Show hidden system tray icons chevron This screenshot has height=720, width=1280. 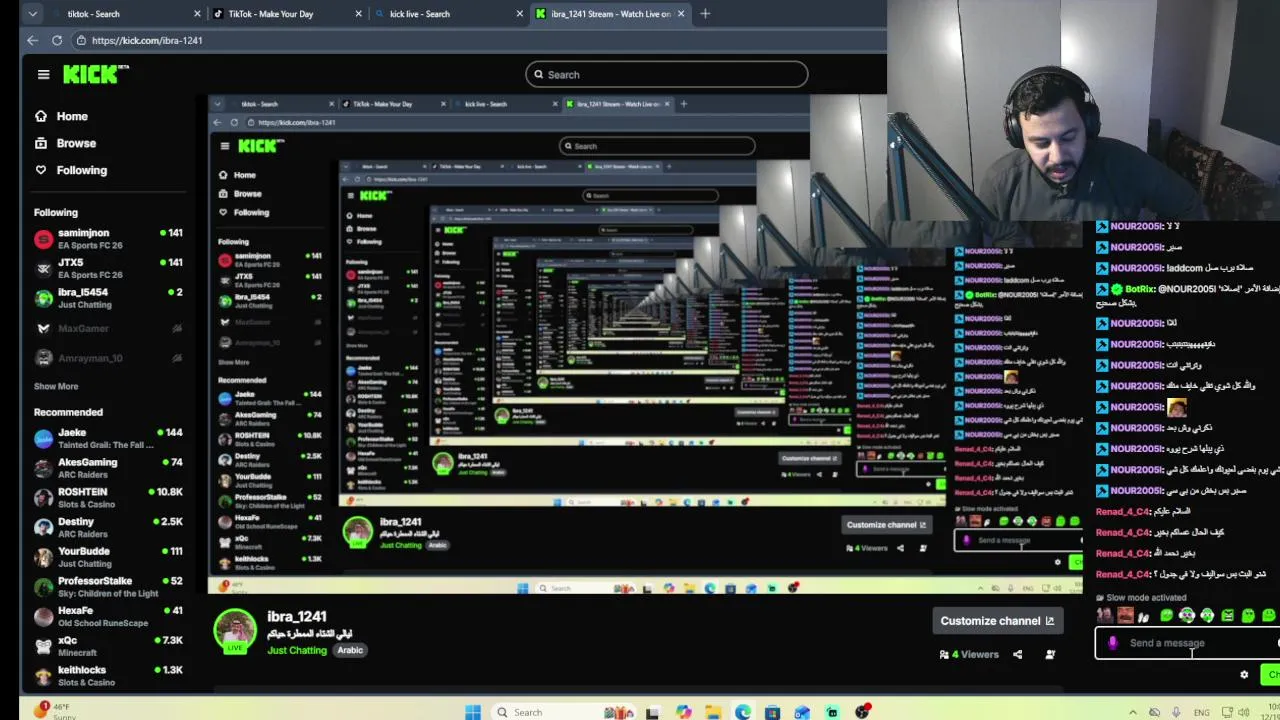tap(1132, 712)
